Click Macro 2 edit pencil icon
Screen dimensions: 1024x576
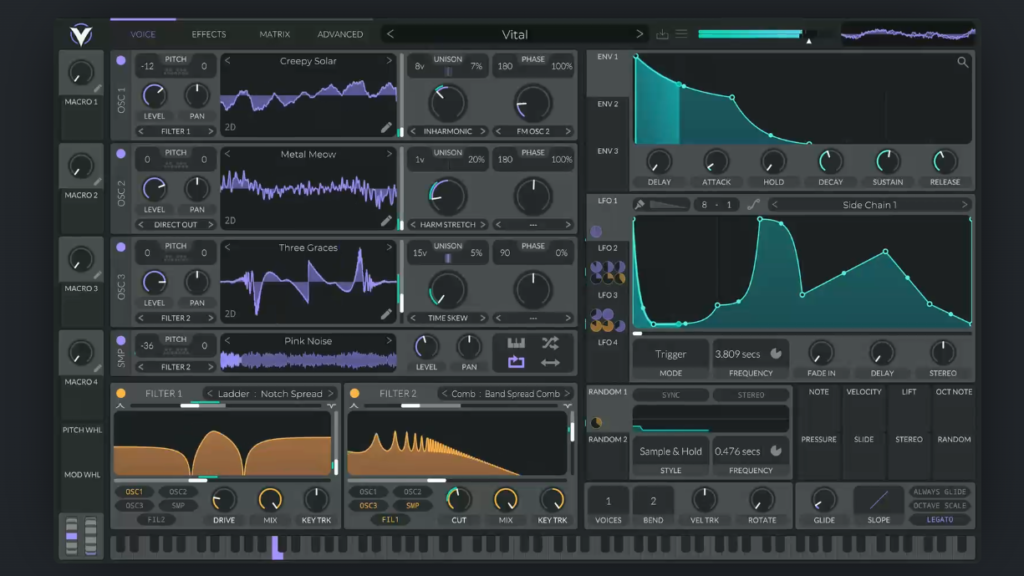pyautogui.click(x=97, y=182)
